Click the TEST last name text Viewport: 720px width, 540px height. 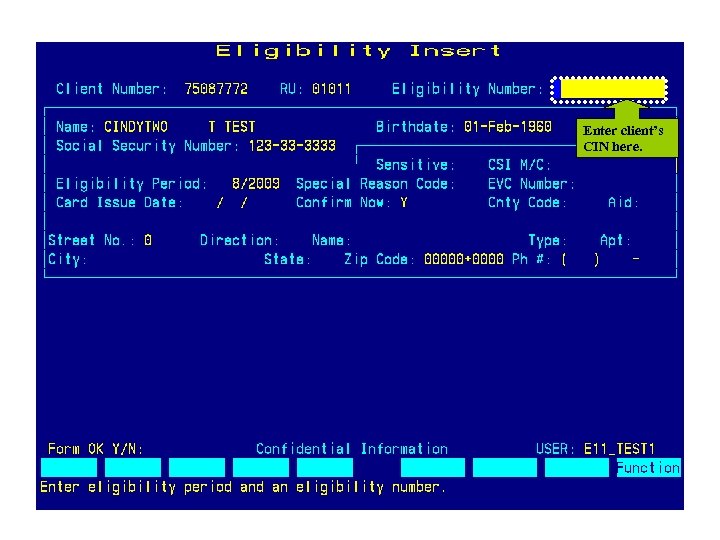tap(240, 127)
